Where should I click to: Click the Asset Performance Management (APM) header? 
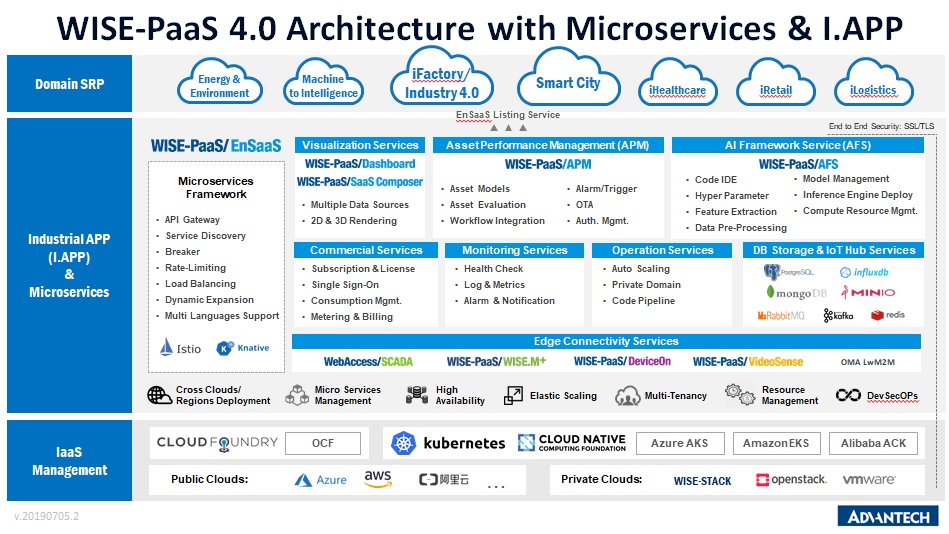(548, 145)
